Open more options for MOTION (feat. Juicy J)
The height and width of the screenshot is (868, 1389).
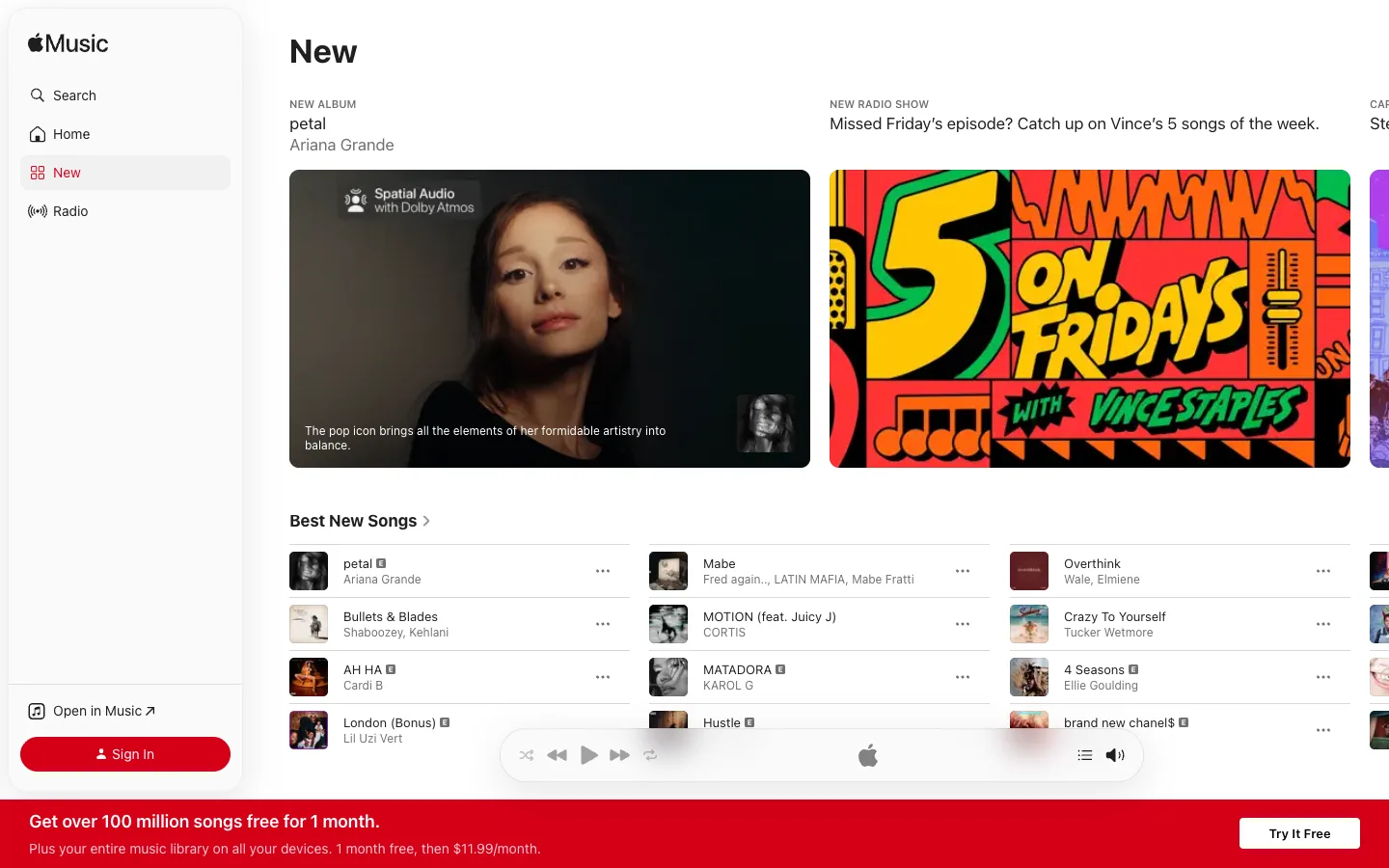(963, 624)
